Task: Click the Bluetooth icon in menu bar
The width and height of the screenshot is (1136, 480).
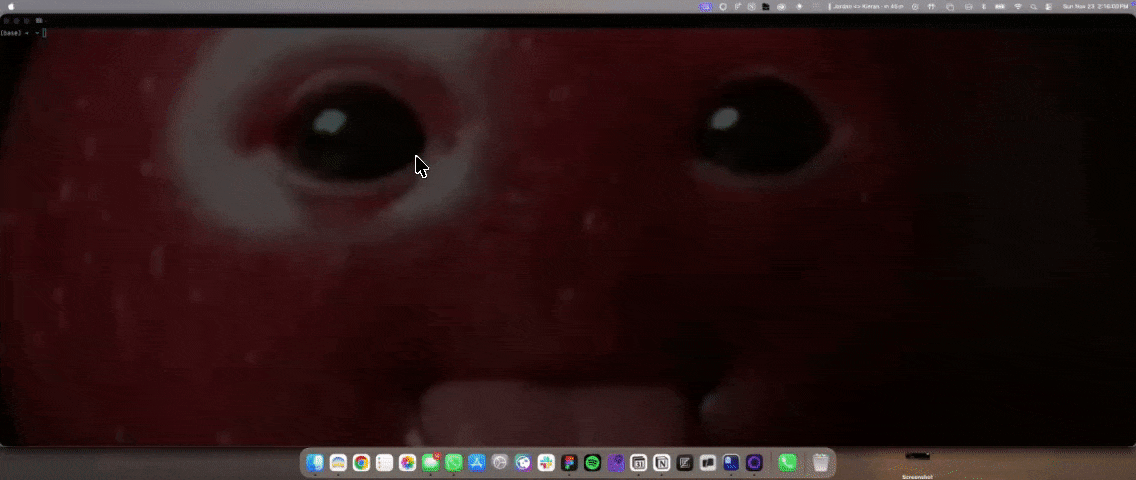Action: [984, 7]
